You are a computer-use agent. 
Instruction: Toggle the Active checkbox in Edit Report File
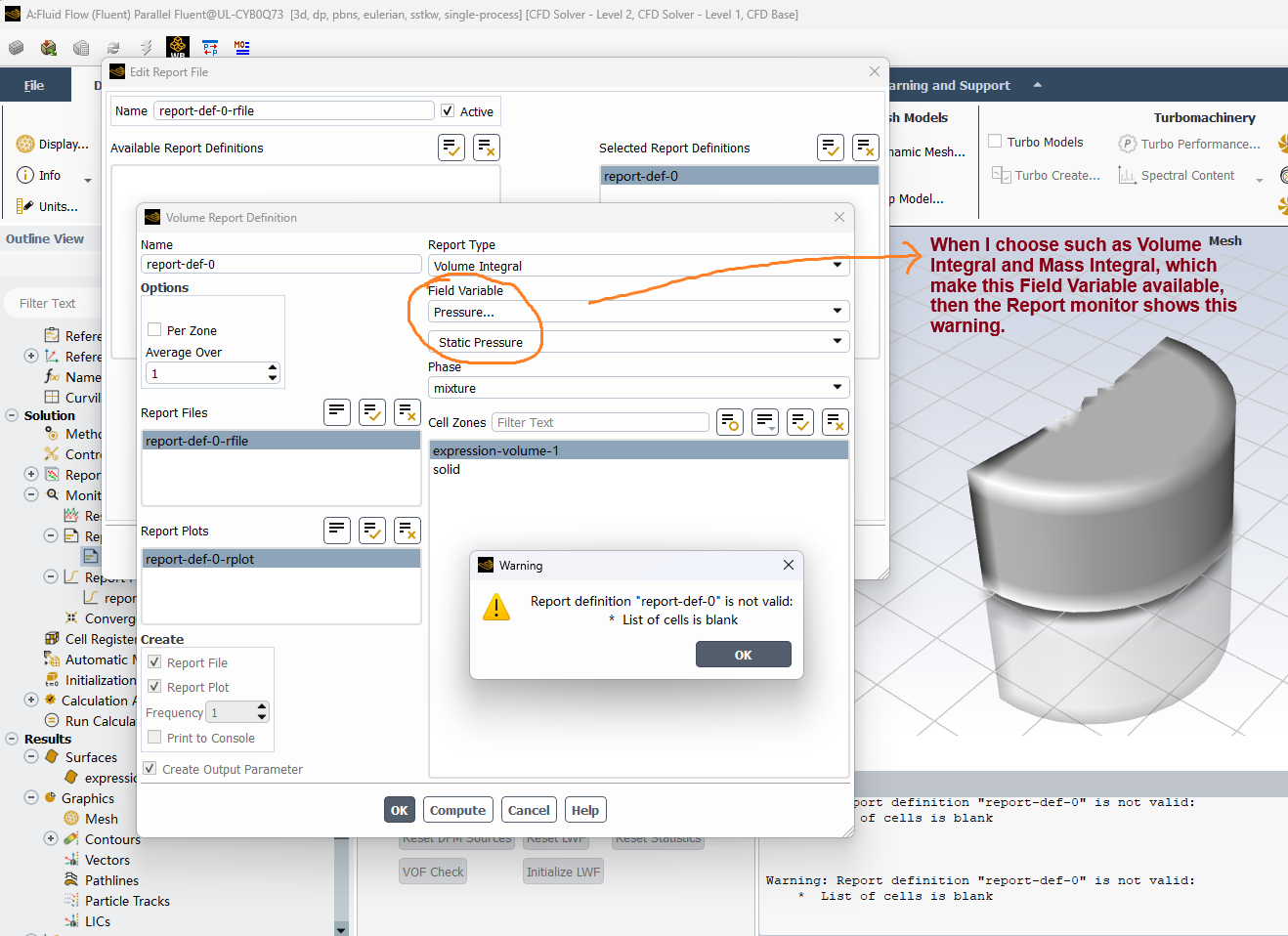pyautogui.click(x=448, y=111)
